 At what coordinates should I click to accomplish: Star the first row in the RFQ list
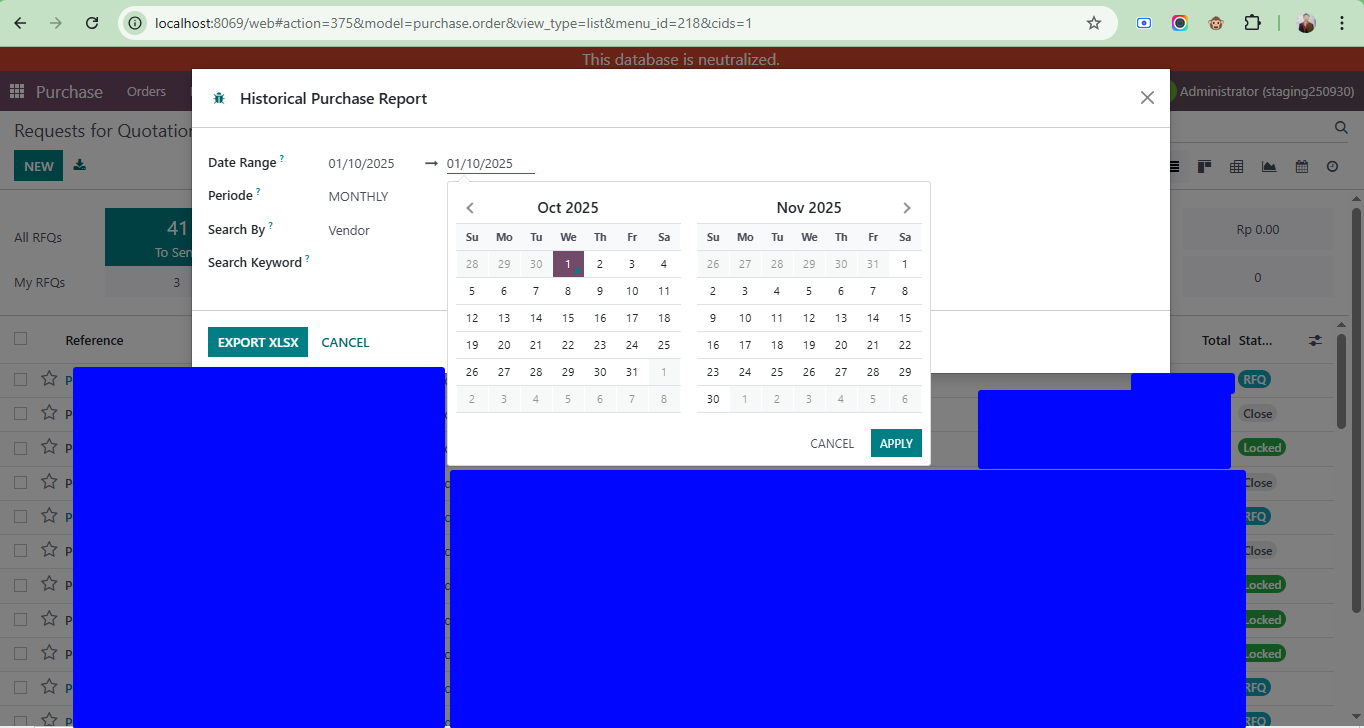[48, 379]
